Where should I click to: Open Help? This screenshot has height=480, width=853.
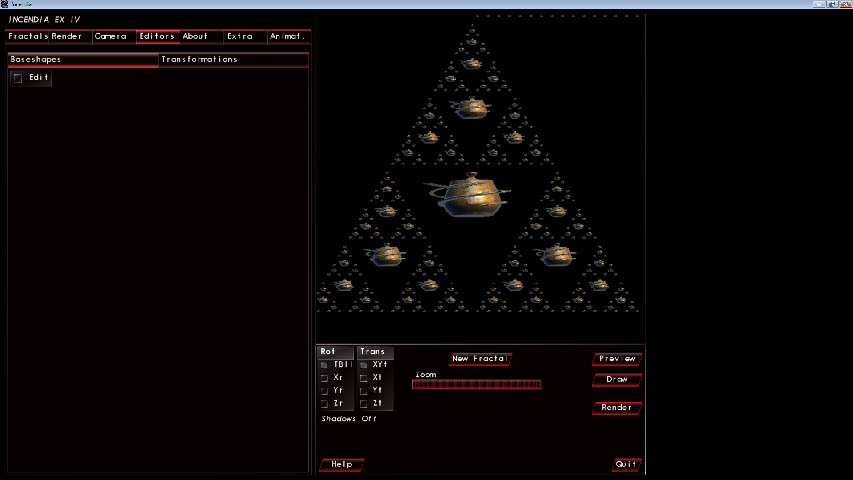click(x=342, y=464)
